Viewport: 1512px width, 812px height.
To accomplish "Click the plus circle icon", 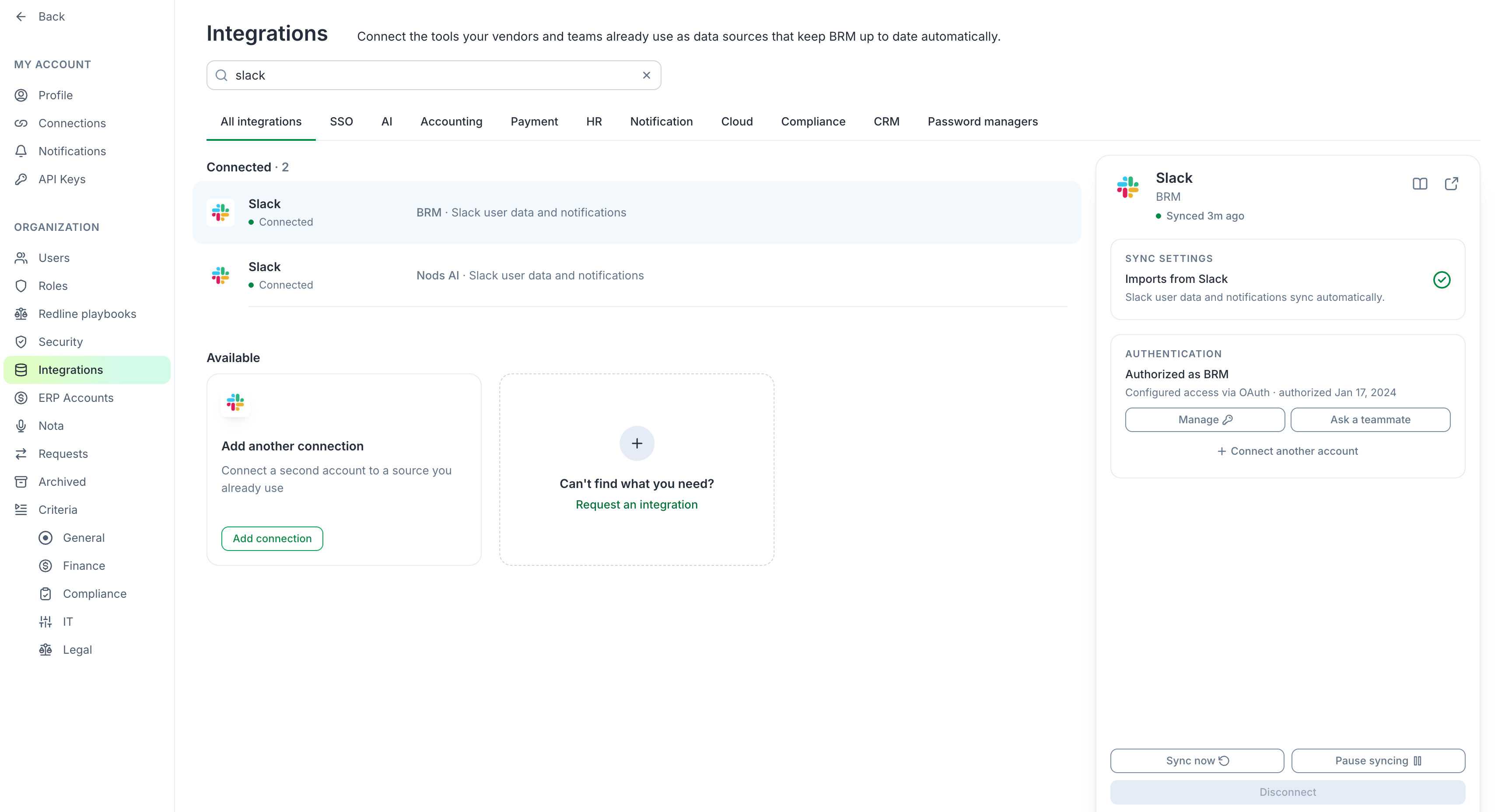I will click(x=637, y=443).
